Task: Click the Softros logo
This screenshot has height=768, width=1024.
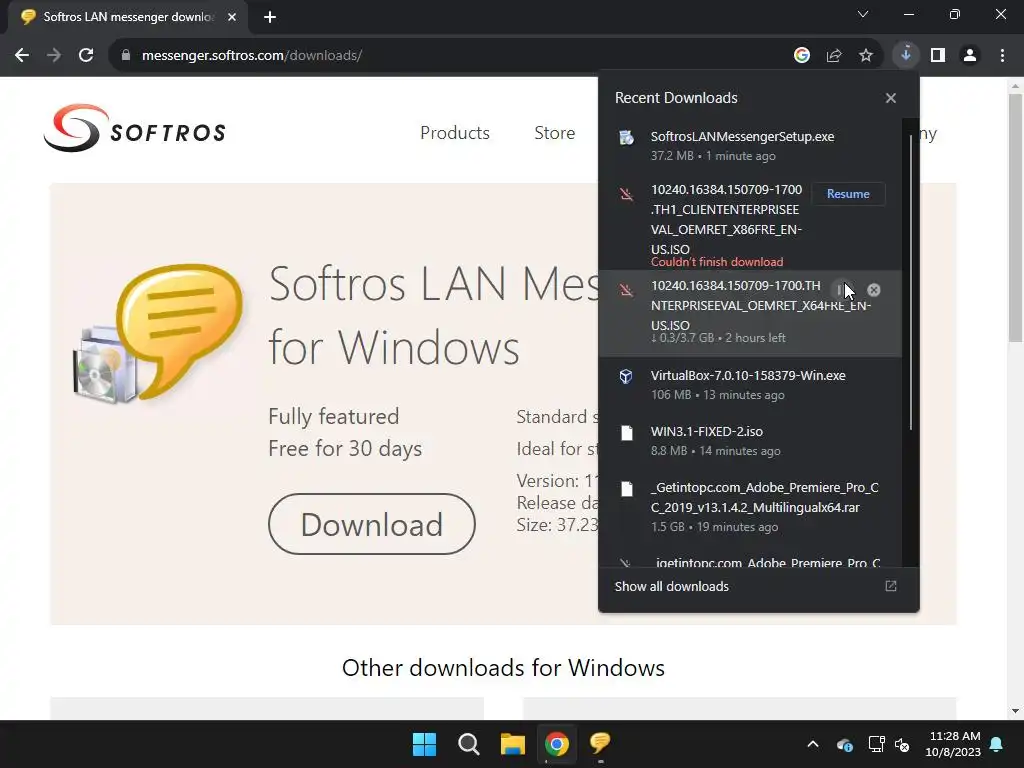Action: click(x=135, y=128)
